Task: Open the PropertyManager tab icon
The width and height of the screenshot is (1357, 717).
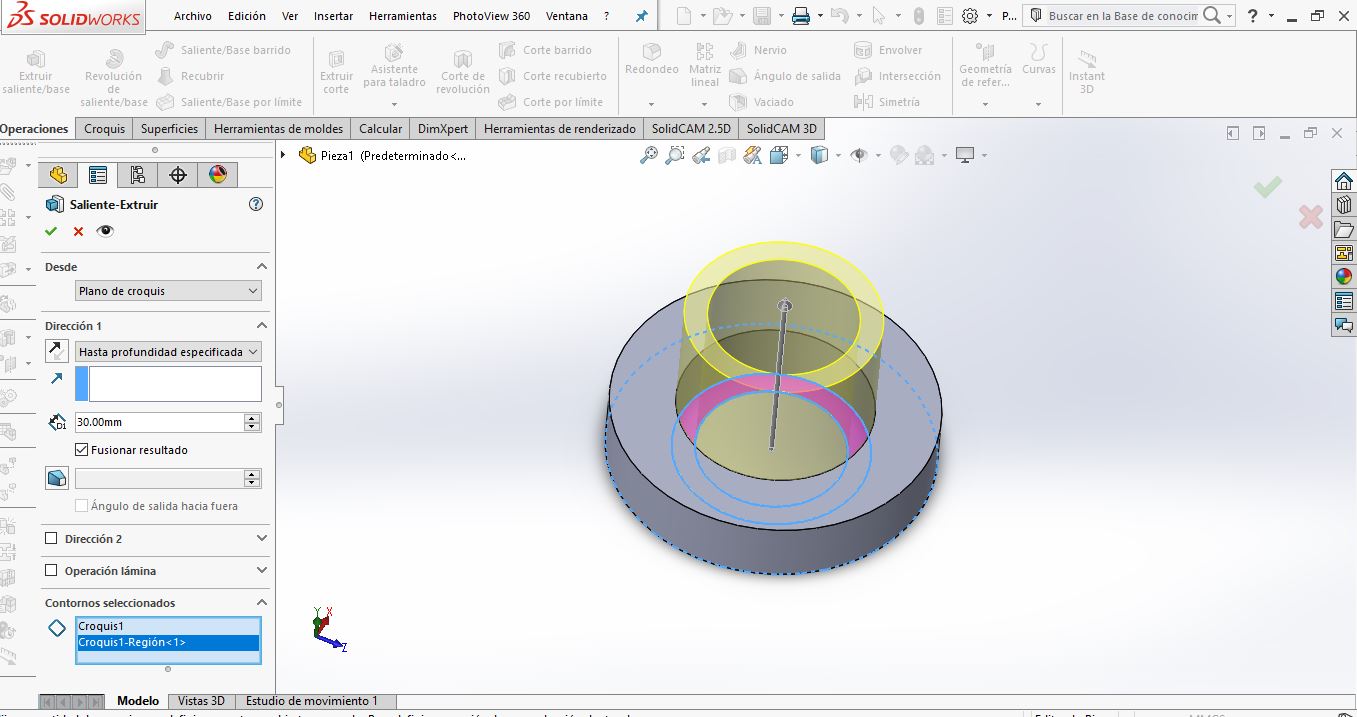Action: [98, 175]
